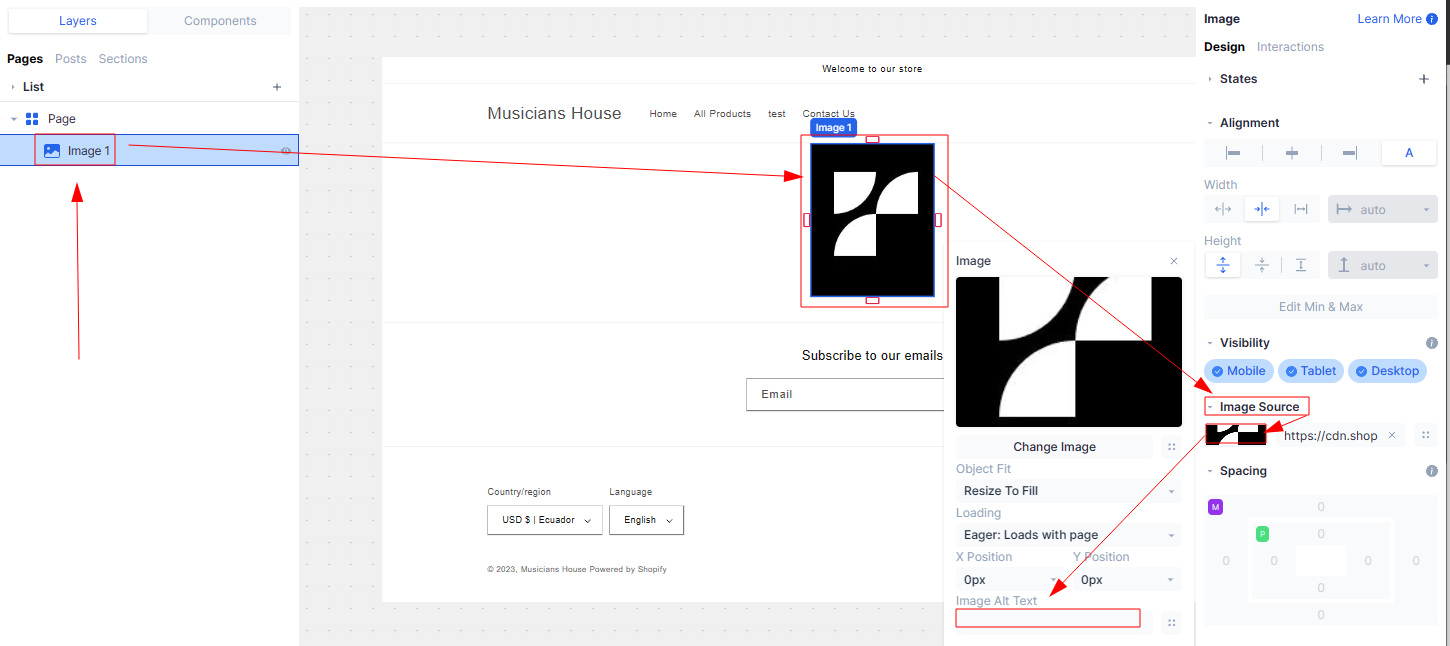Toggle Mobile visibility
The height and width of the screenshot is (646, 1450).
[x=1238, y=371]
